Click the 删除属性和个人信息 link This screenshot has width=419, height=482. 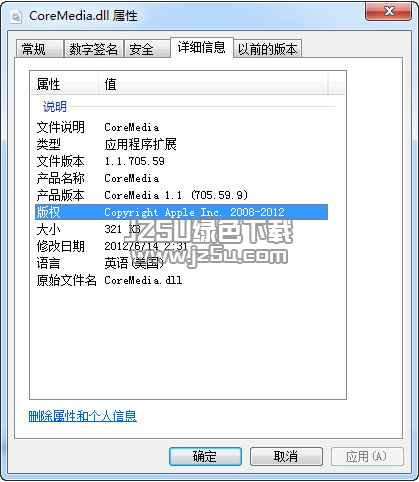point(83,416)
